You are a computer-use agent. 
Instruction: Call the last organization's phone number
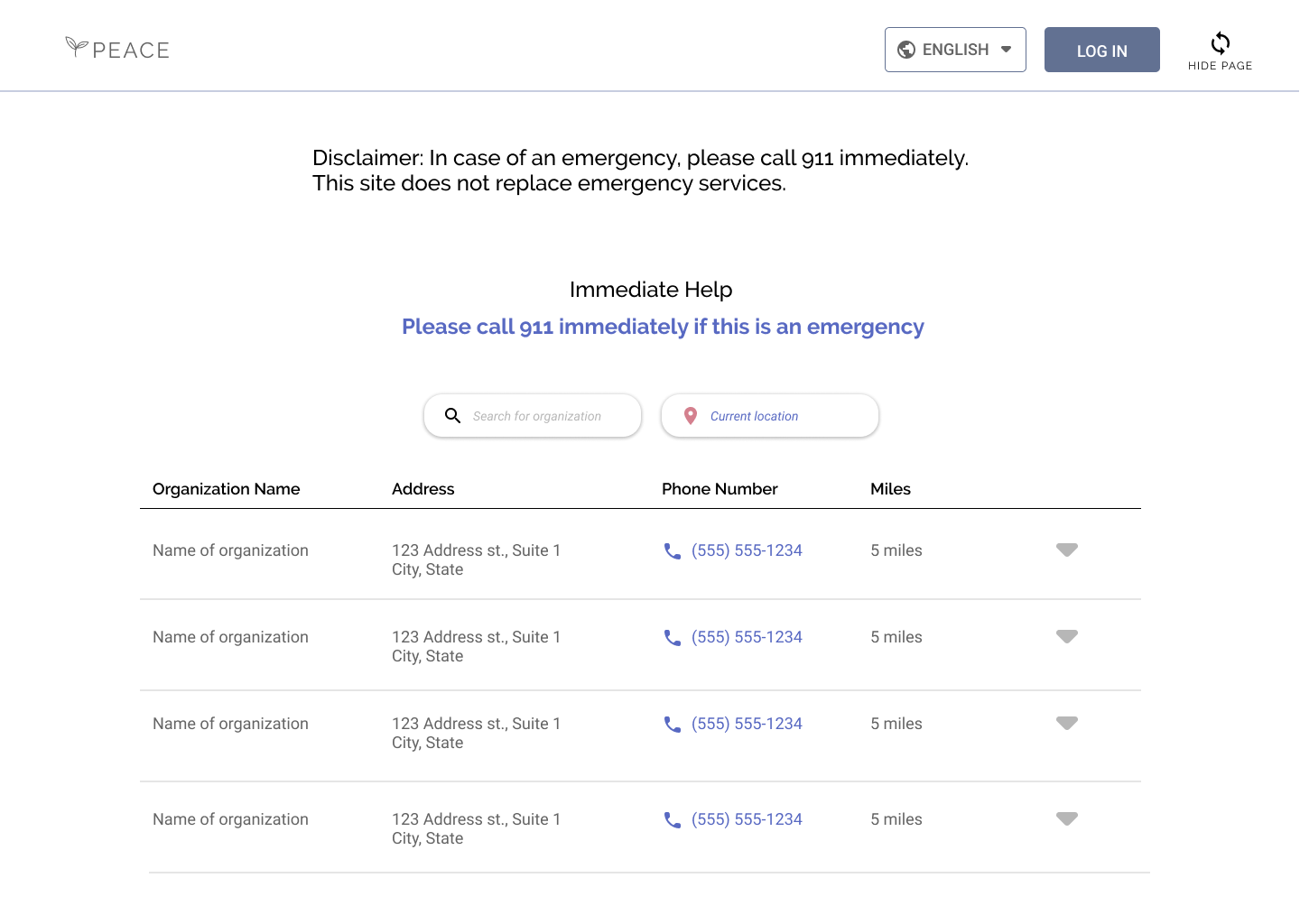(x=747, y=819)
